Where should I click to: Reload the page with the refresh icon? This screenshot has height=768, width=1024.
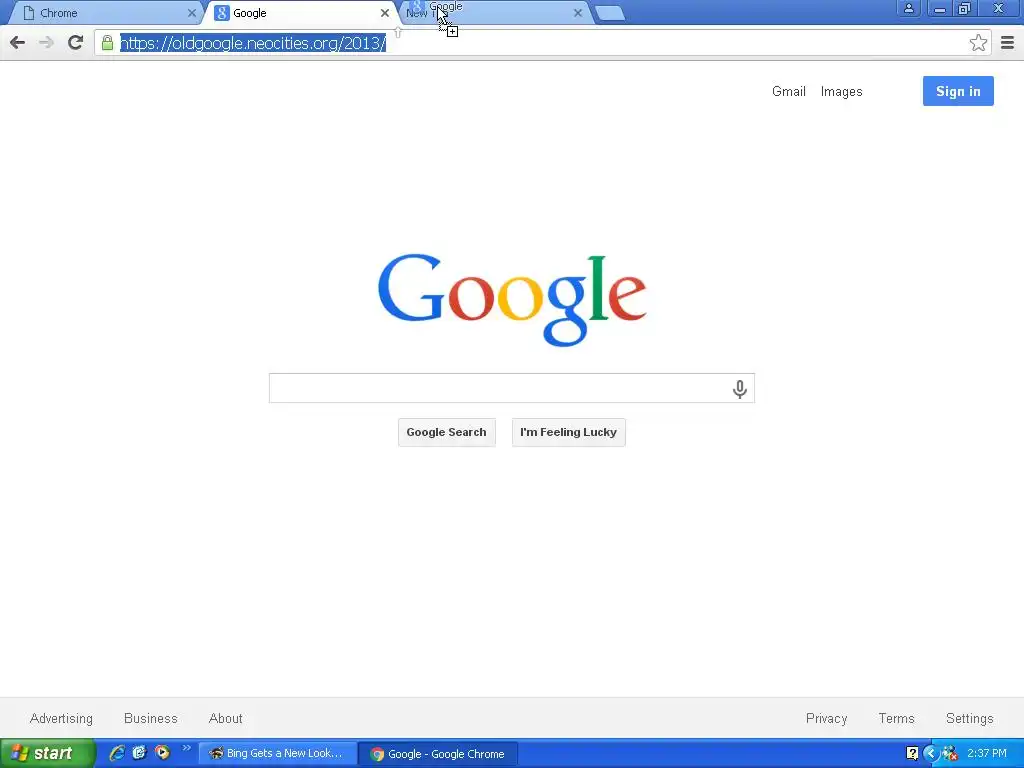pos(75,43)
